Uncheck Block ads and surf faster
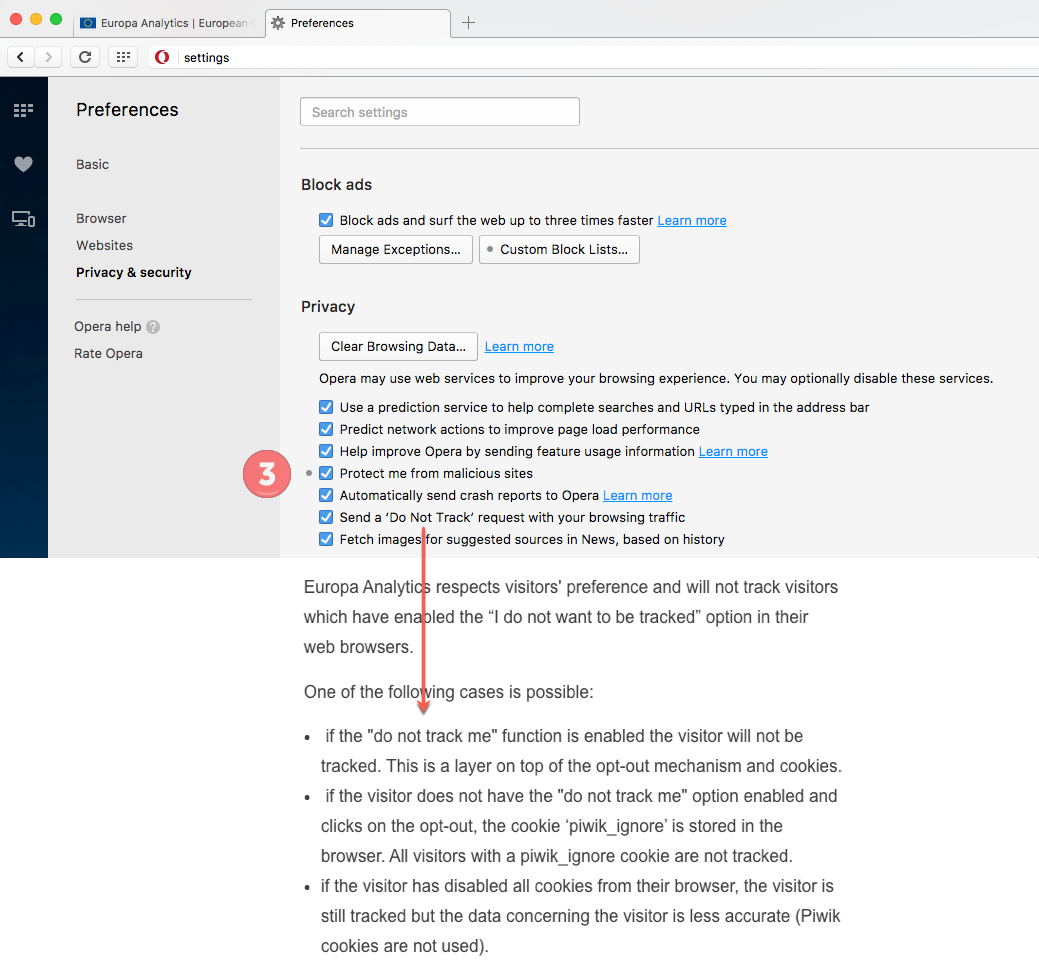The height and width of the screenshot is (961, 1039). (326, 220)
